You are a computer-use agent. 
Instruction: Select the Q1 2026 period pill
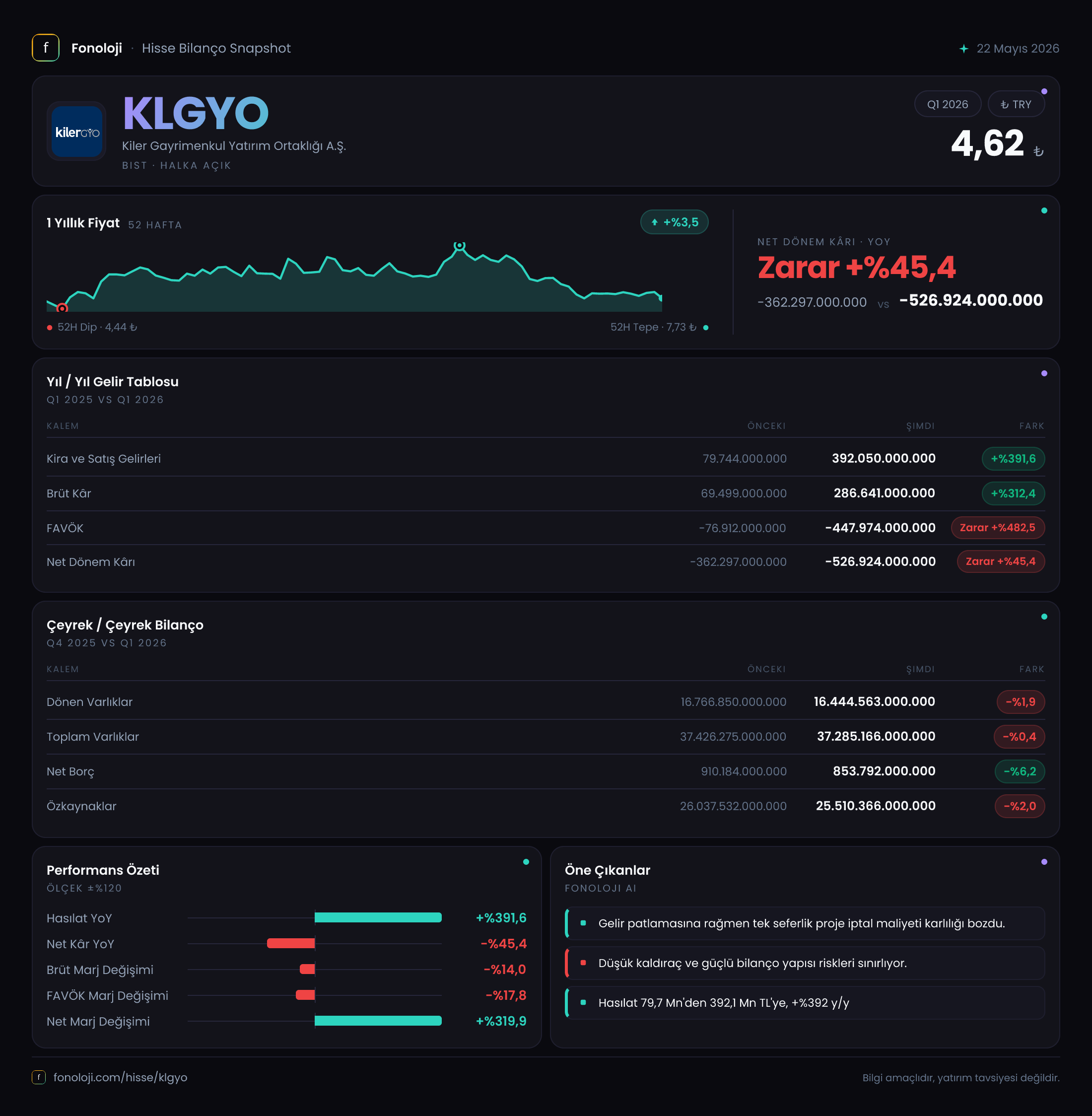(x=948, y=104)
